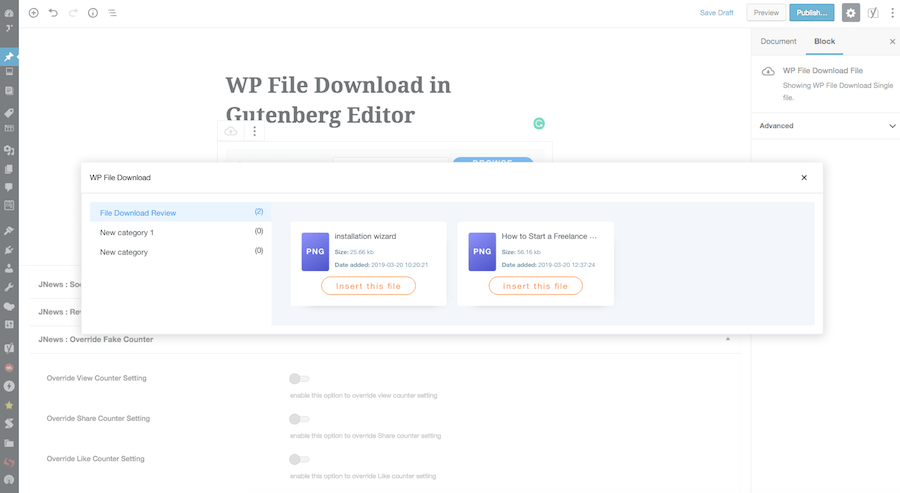Open Tools wrench icon in admin sidebar
The width and height of the screenshot is (900, 493).
click(x=9, y=287)
